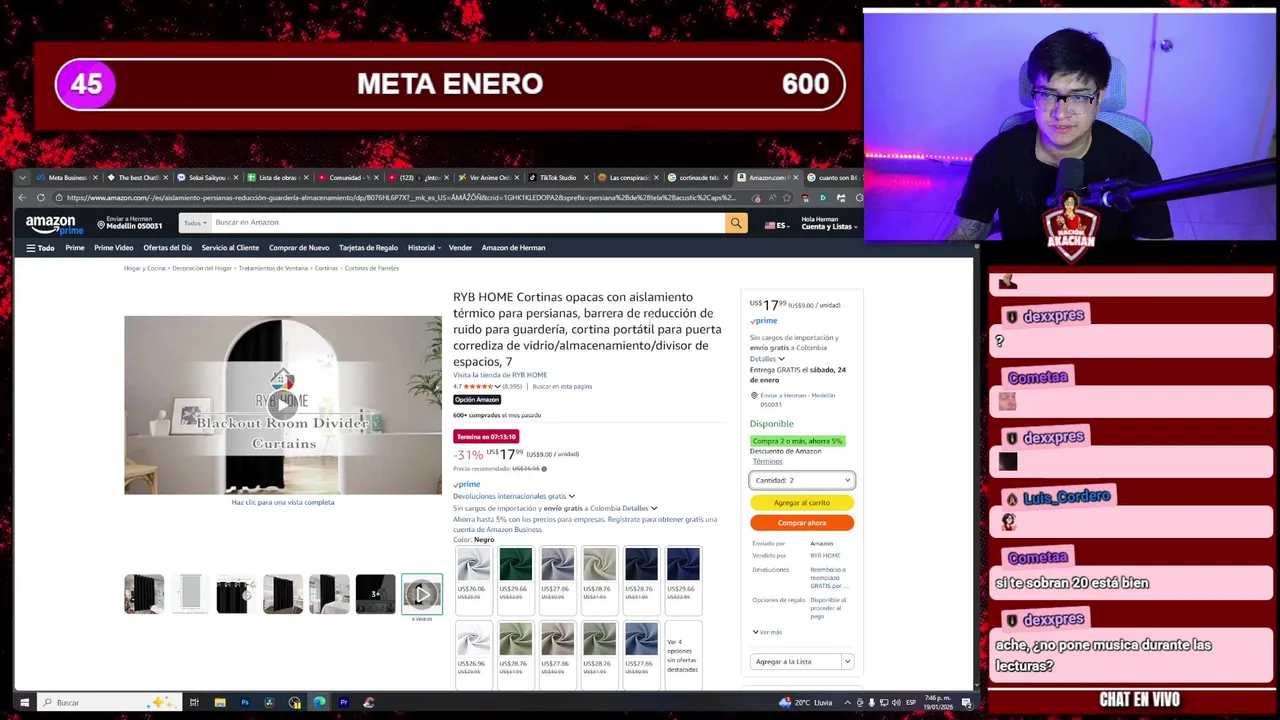
Task: Select the first black curtain thumbnail
Action: point(144,594)
